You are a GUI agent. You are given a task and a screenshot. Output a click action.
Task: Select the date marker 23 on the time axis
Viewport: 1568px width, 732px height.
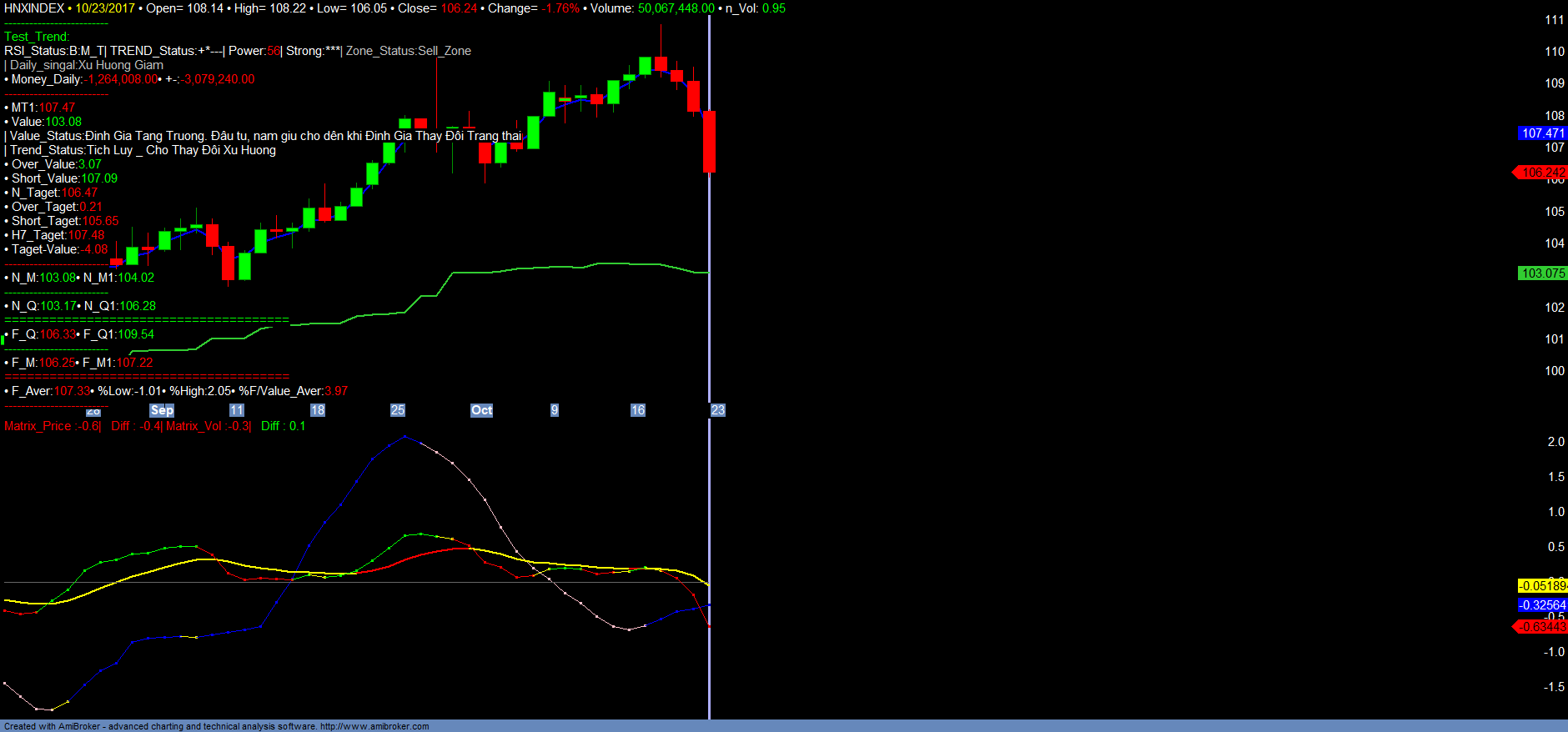coord(718,410)
